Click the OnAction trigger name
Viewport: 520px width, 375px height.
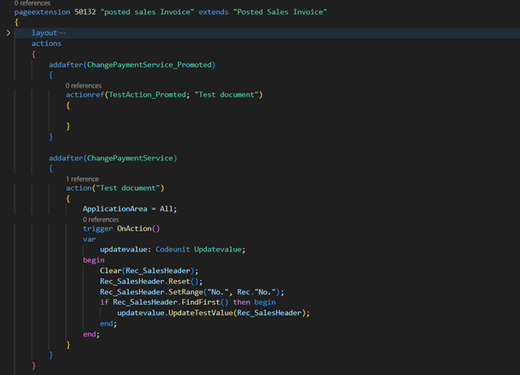click(x=134, y=229)
